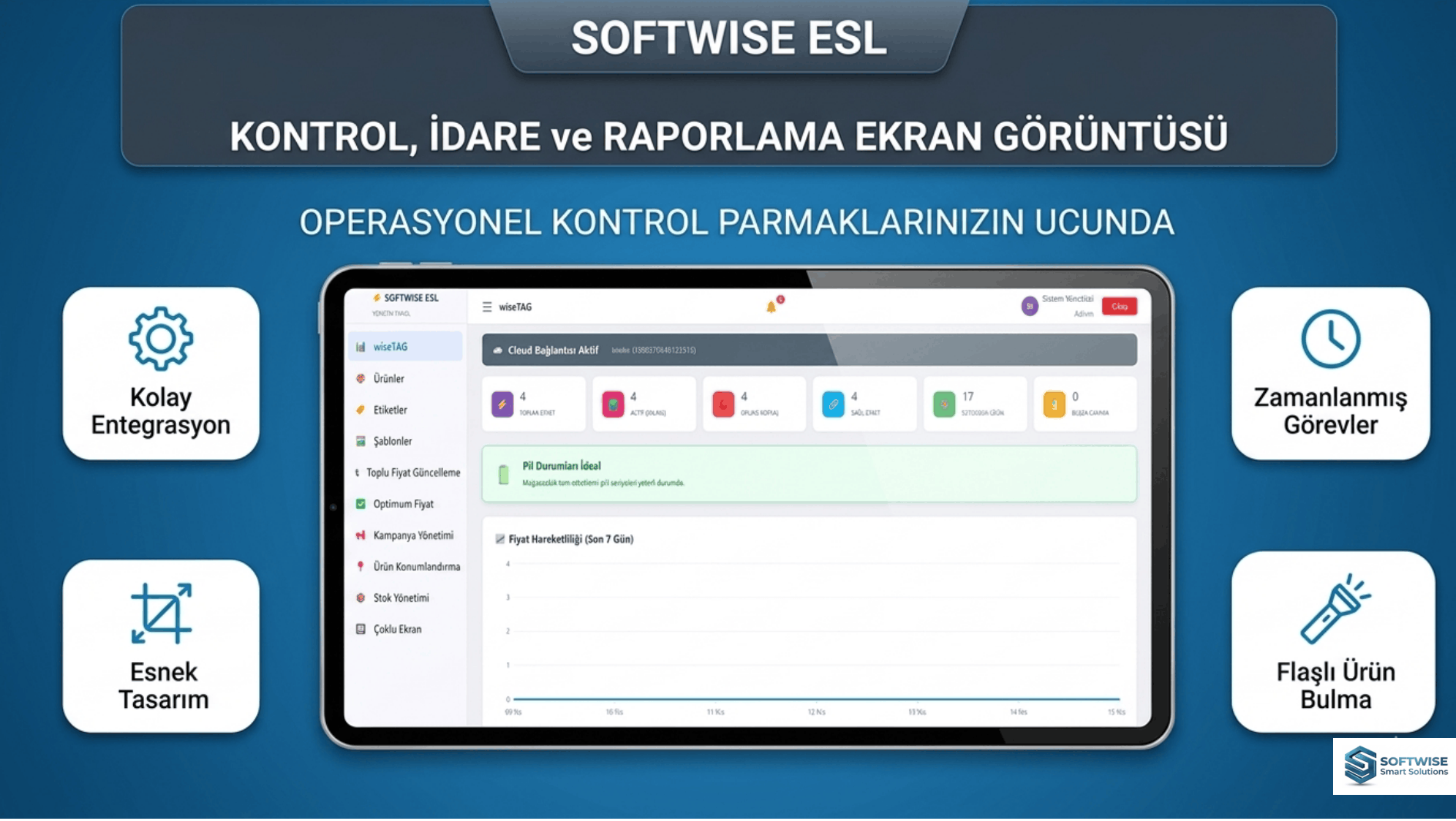Click the Kolay Entegrasyon gear icon
Screen dimensions: 1456x821
(x=161, y=338)
